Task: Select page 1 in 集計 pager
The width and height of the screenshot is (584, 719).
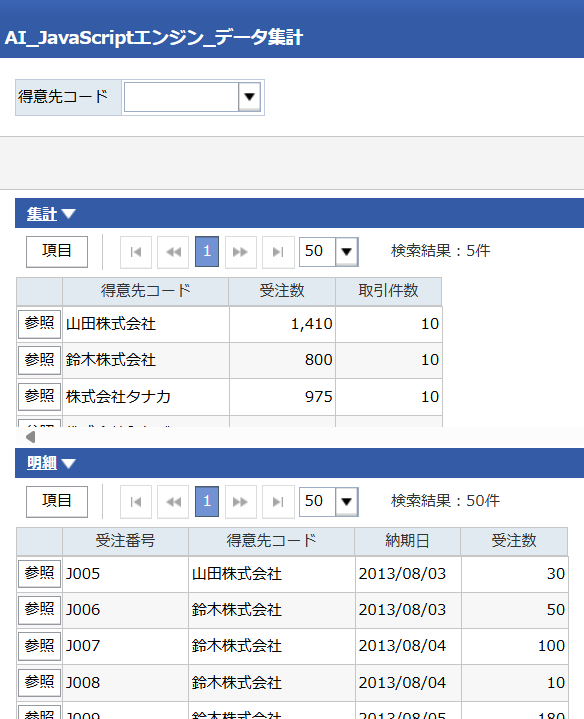Action: (207, 251)
